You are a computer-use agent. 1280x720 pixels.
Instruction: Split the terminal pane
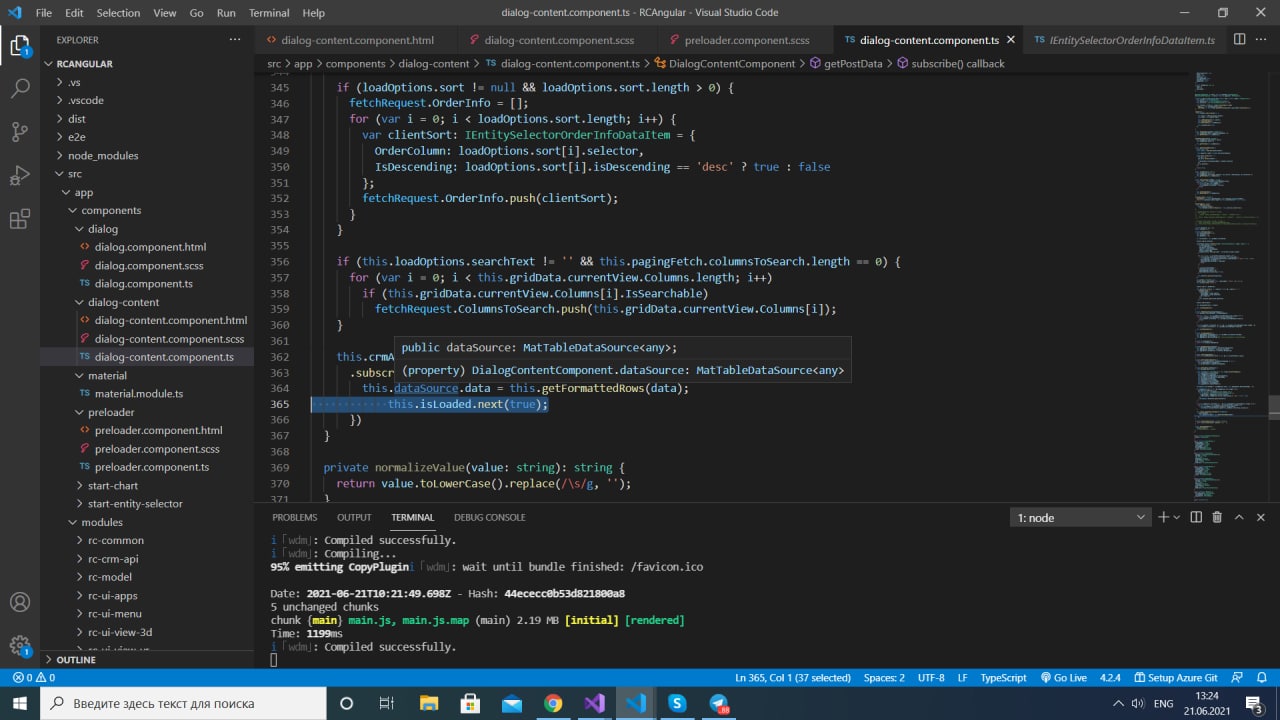point(1195,517)
